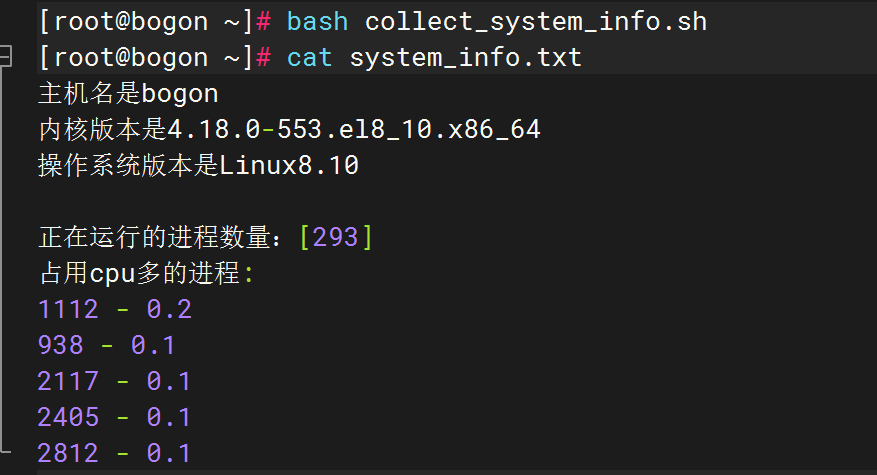This screenshot has width=877, height=475.
Task: Click the OS version text Linux8.10
Action: 289,166
